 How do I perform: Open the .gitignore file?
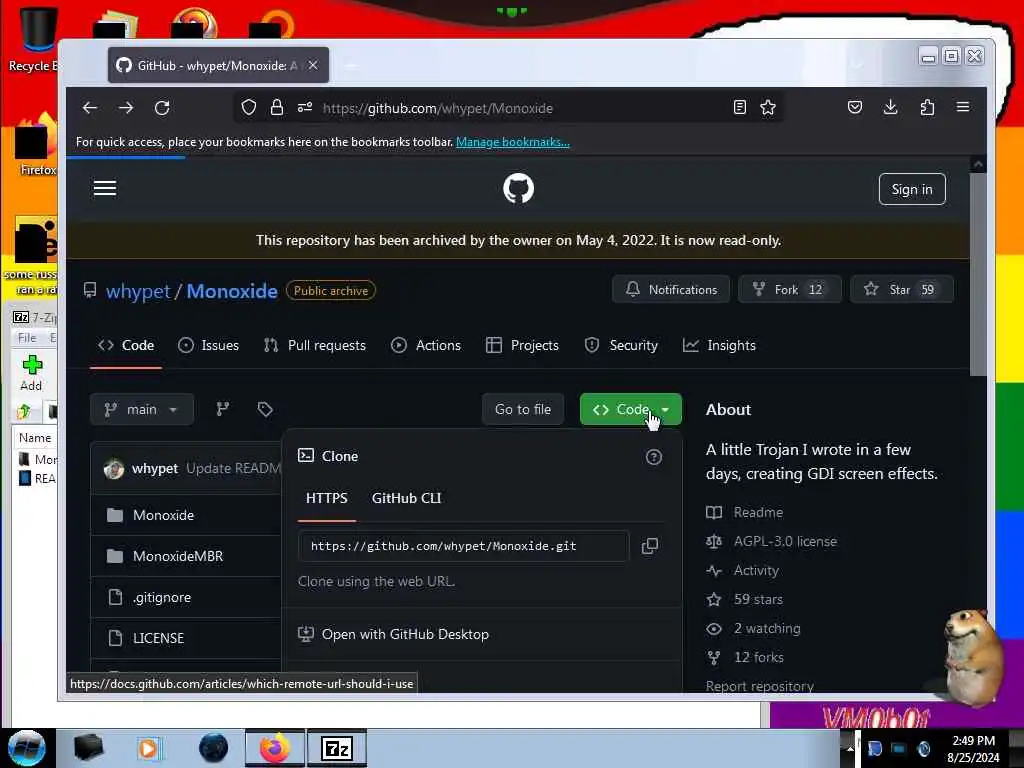coord(161,598)
